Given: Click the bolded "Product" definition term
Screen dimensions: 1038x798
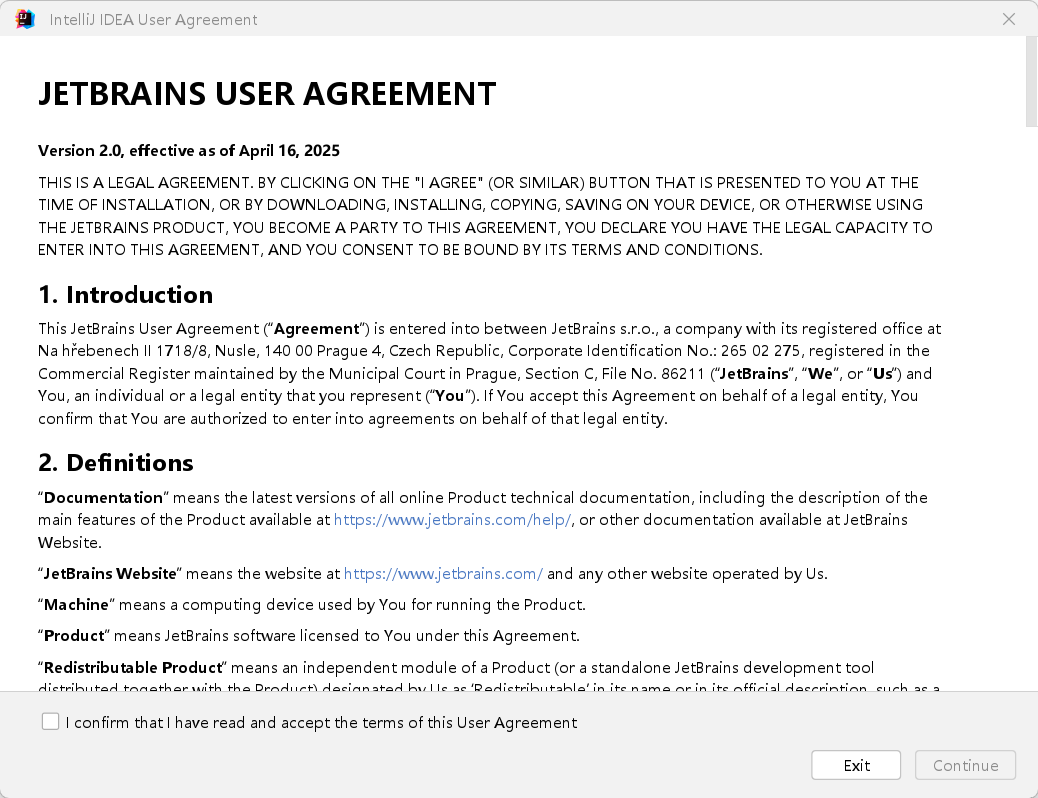Looking at the screenshot, I should point(75,635).
